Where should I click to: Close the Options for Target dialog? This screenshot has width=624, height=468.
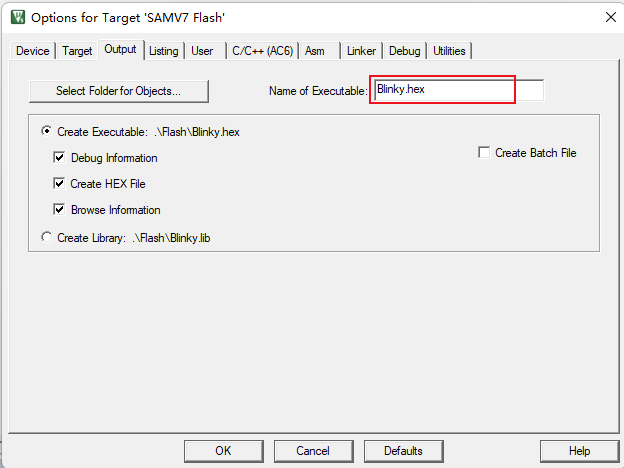pos(610,17)
